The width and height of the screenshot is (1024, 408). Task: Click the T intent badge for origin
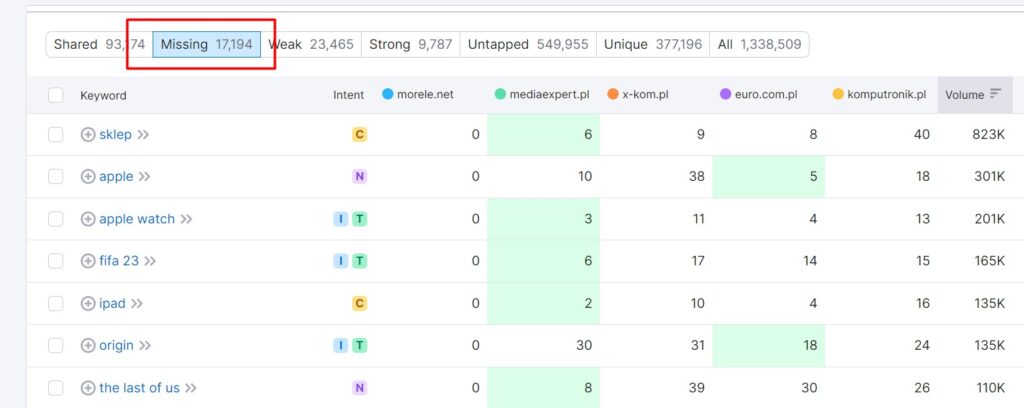359,345
